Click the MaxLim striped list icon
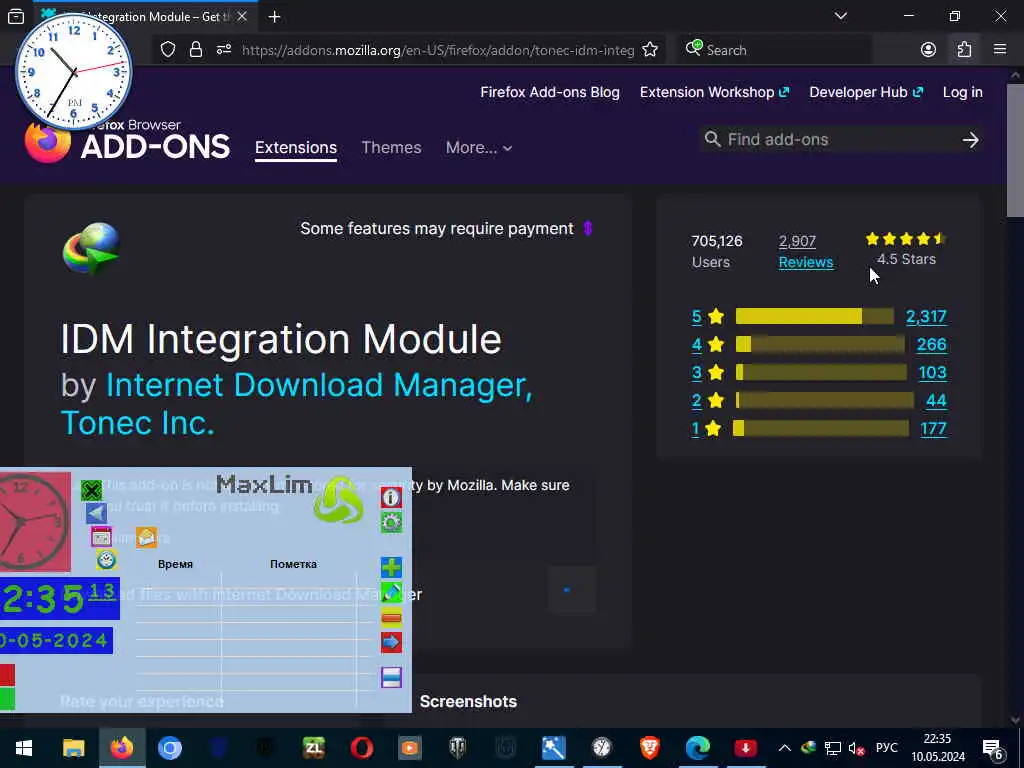This screenshot has height=768, width=1024. [391, 677]
